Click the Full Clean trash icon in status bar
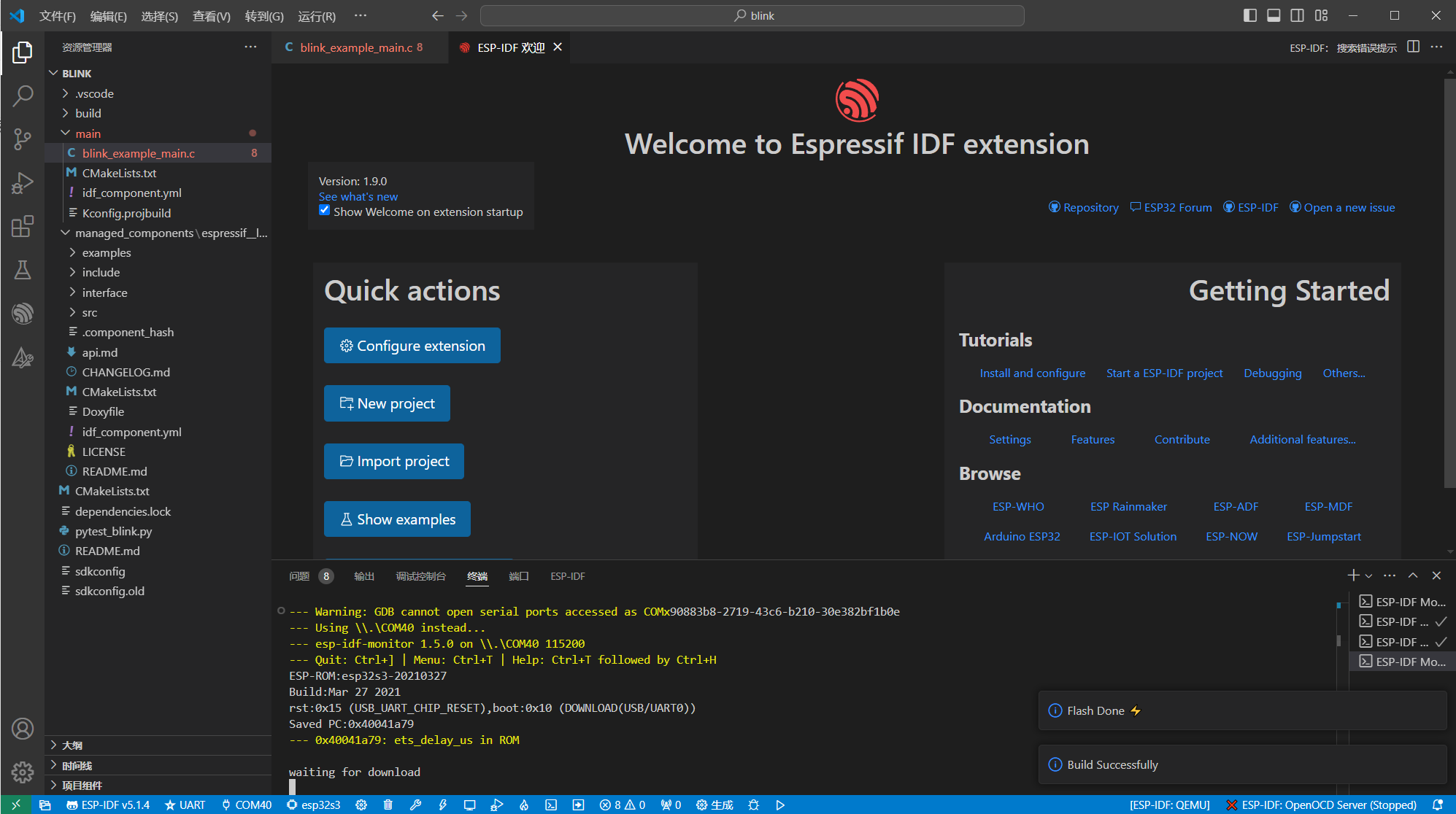 (388, 805)
